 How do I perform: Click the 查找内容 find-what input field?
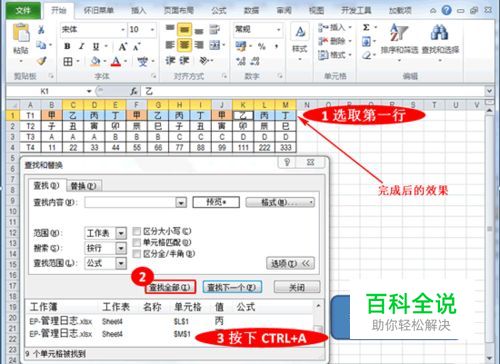(x=131, y=202)
